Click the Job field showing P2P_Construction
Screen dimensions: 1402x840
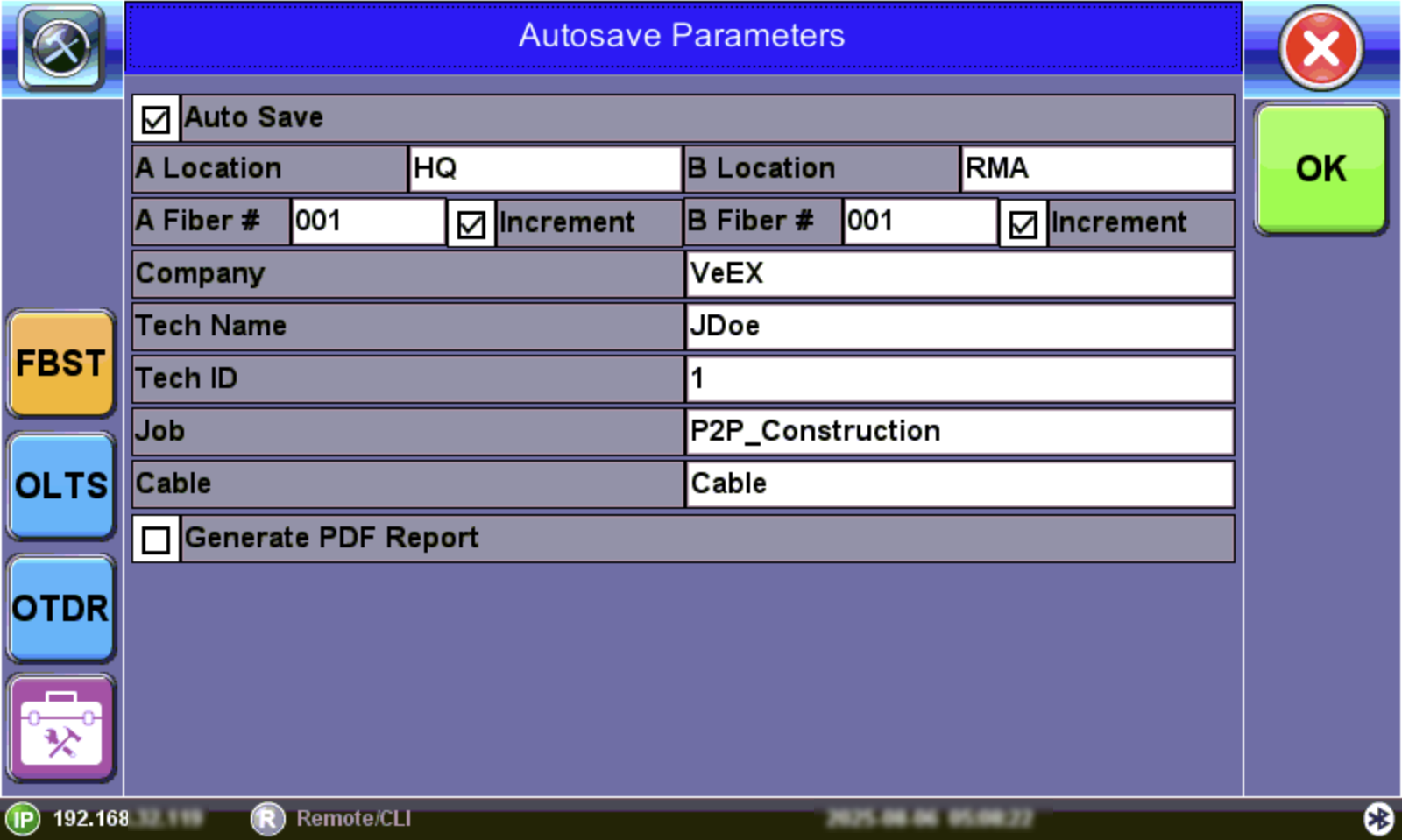click(x=959, y=431)
